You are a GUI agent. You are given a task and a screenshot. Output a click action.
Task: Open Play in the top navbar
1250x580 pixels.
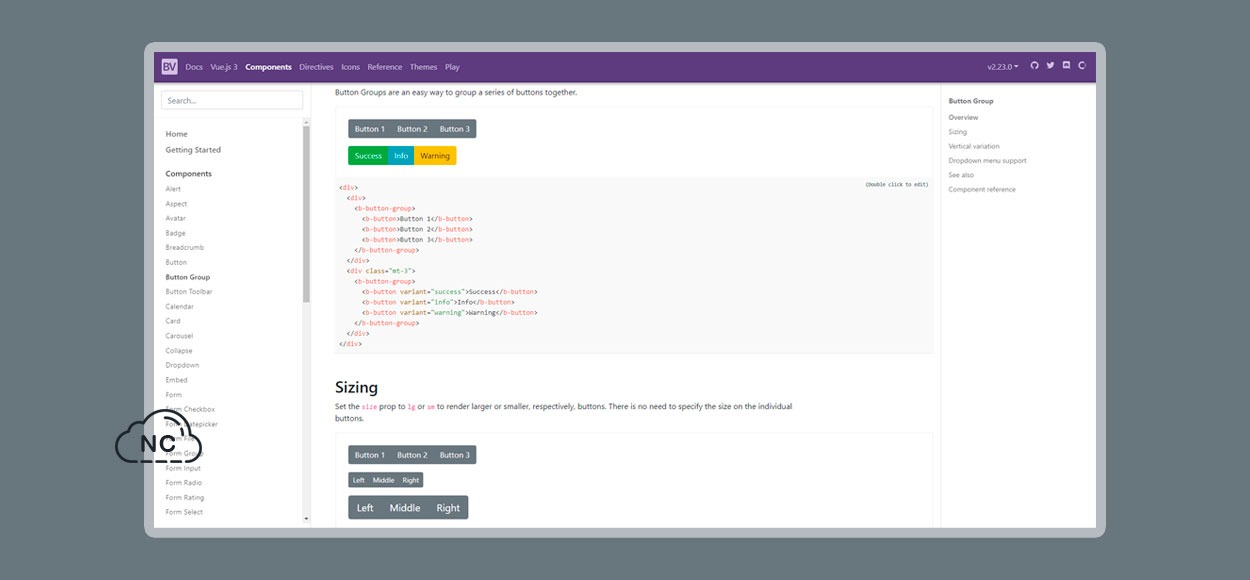pyautogui.click(x=452, y=67)
